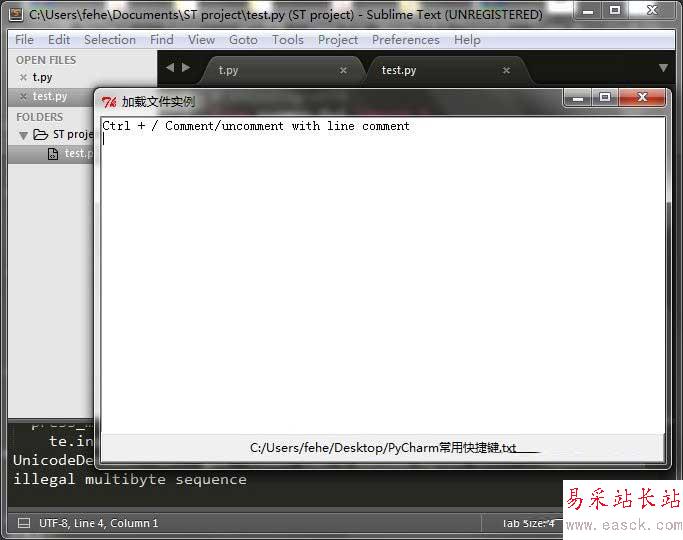Click the Tk icon of the dialog window
This screenshot has width=683, height=540.
pos(109,102)
